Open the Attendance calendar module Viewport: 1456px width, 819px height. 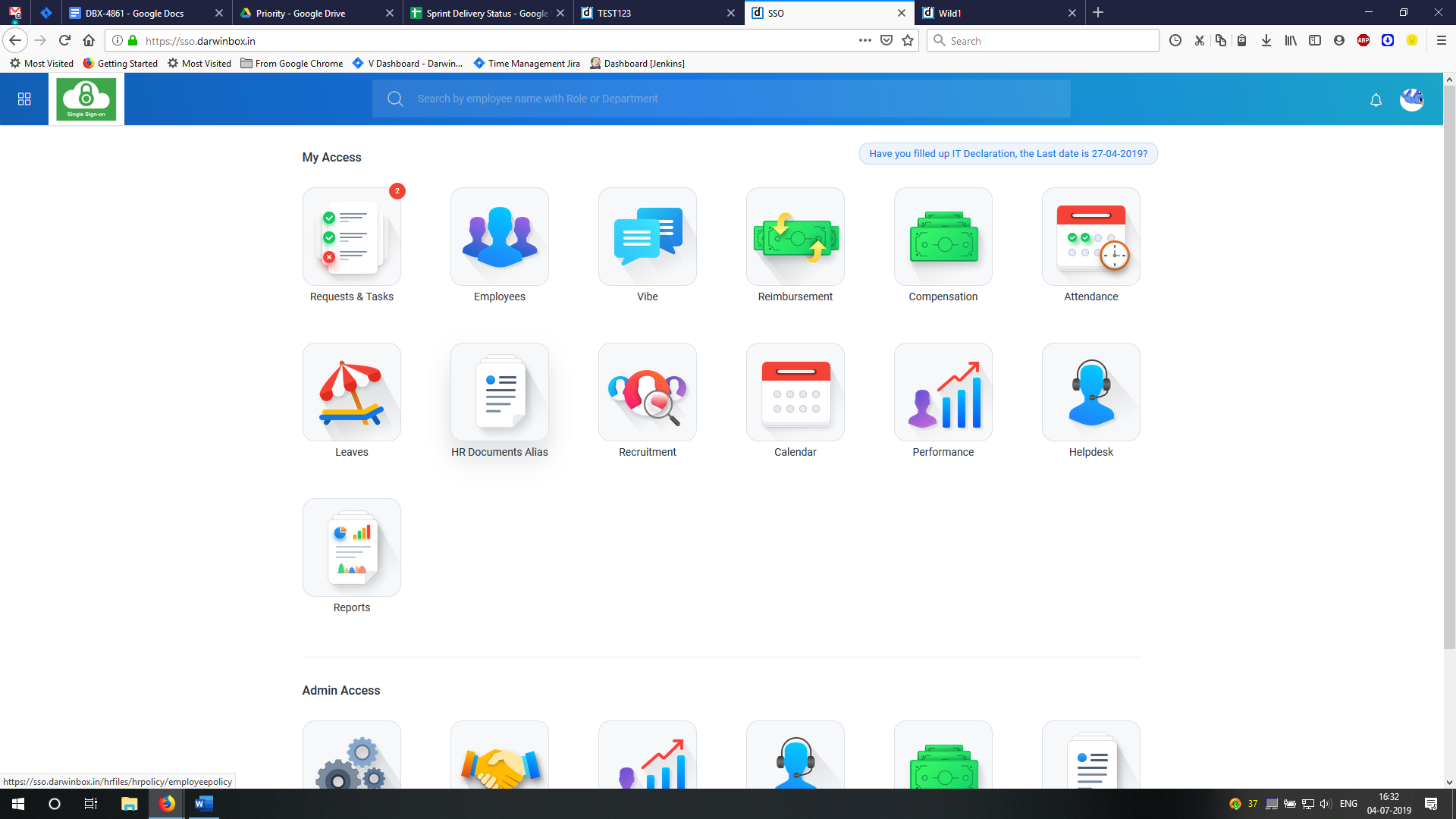click(1090, 237)
